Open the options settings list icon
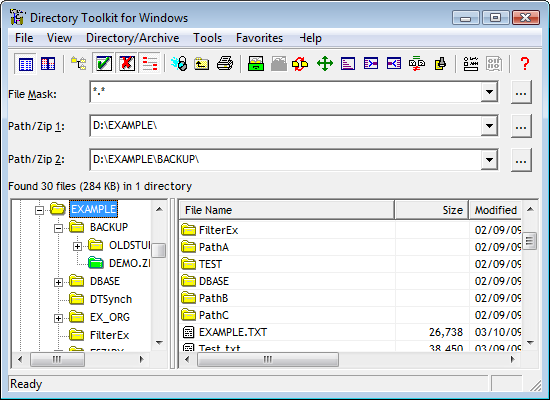550x400 pixels. pyautogui.click(x=471, y=64)
